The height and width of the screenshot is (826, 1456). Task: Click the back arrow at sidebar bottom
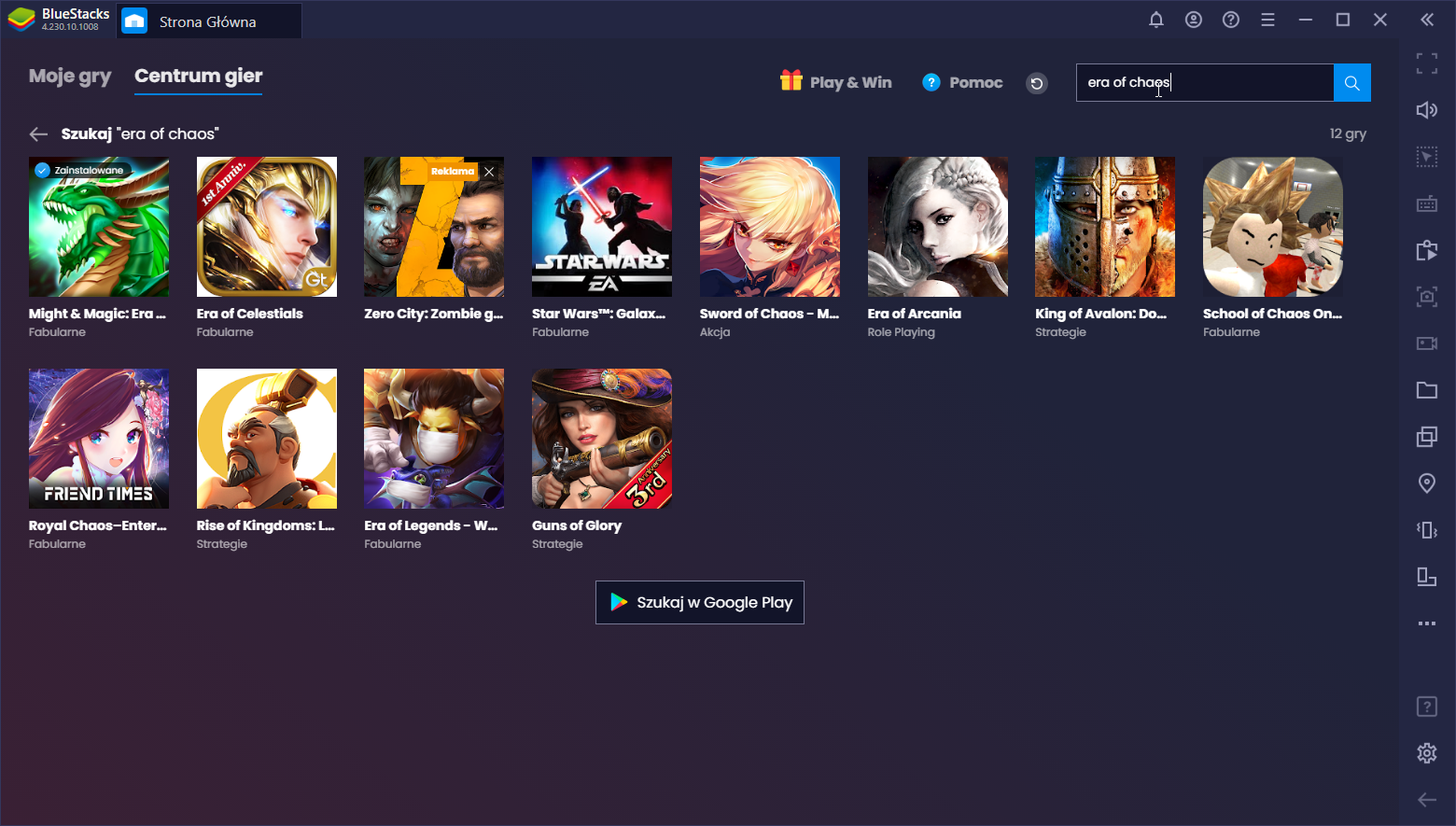click(x=1426, y=800)
